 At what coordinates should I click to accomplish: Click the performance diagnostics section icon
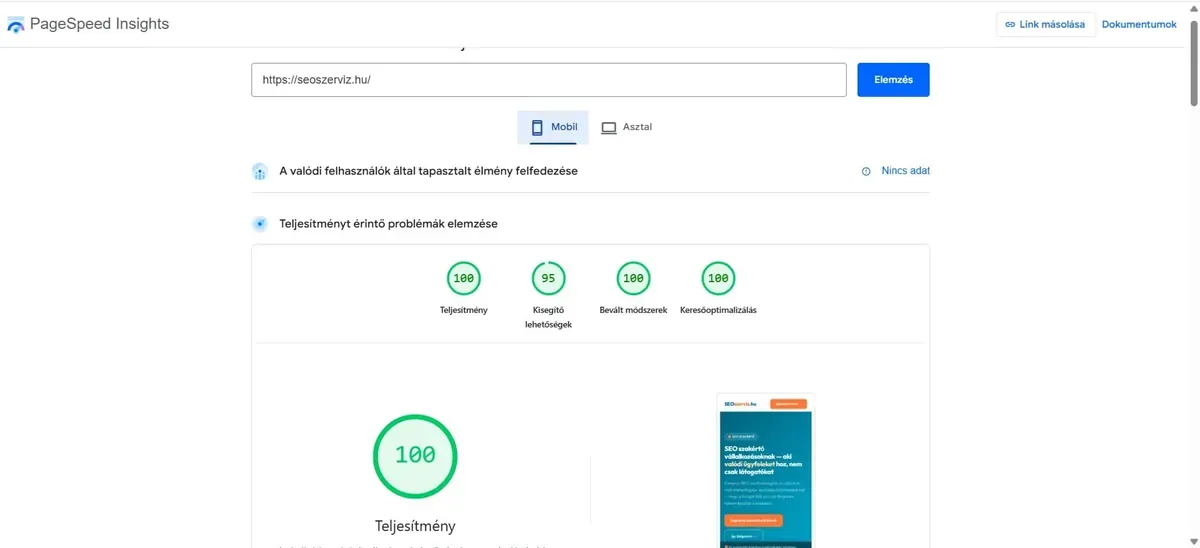(260, 224)
